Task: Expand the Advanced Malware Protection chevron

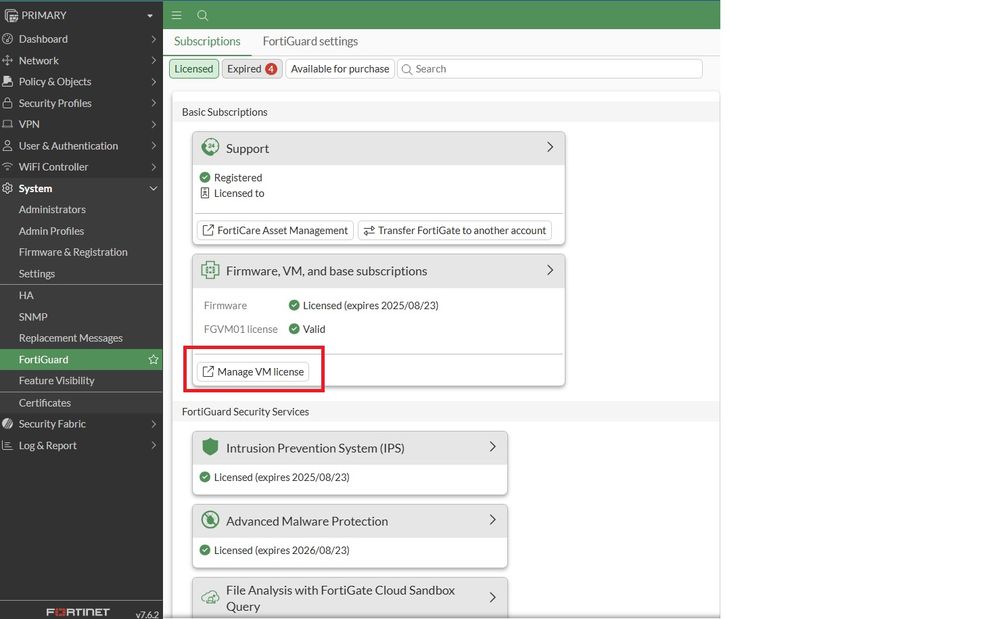Action: tap(492, 520)
